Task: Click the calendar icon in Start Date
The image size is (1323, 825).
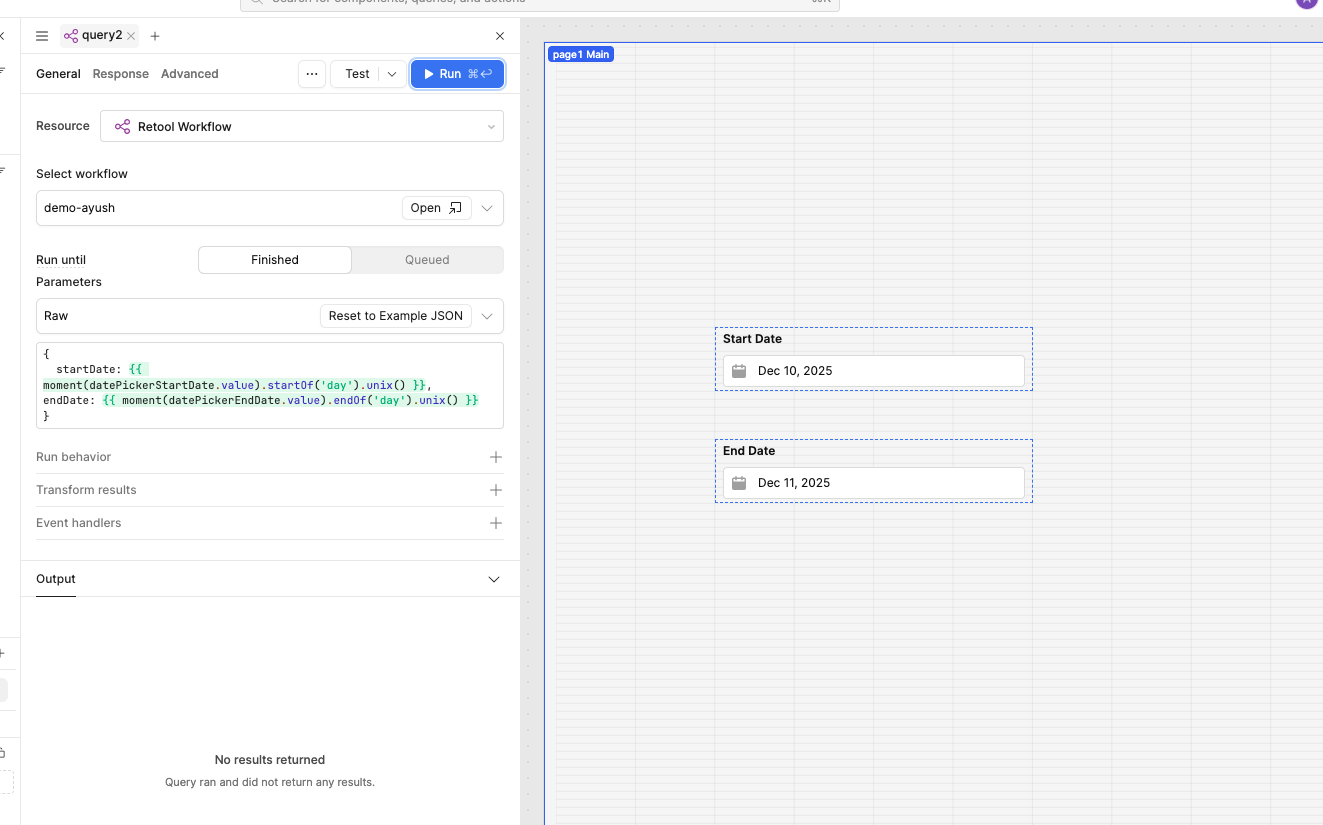Action: [739, 371]
